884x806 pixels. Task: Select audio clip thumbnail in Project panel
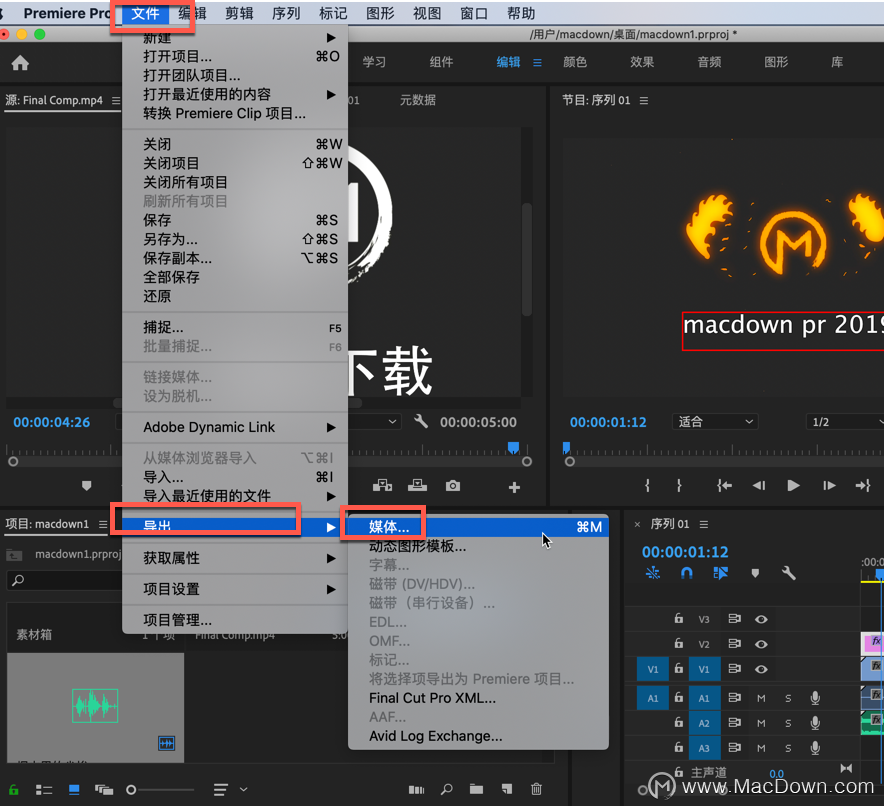pos(95,706)
